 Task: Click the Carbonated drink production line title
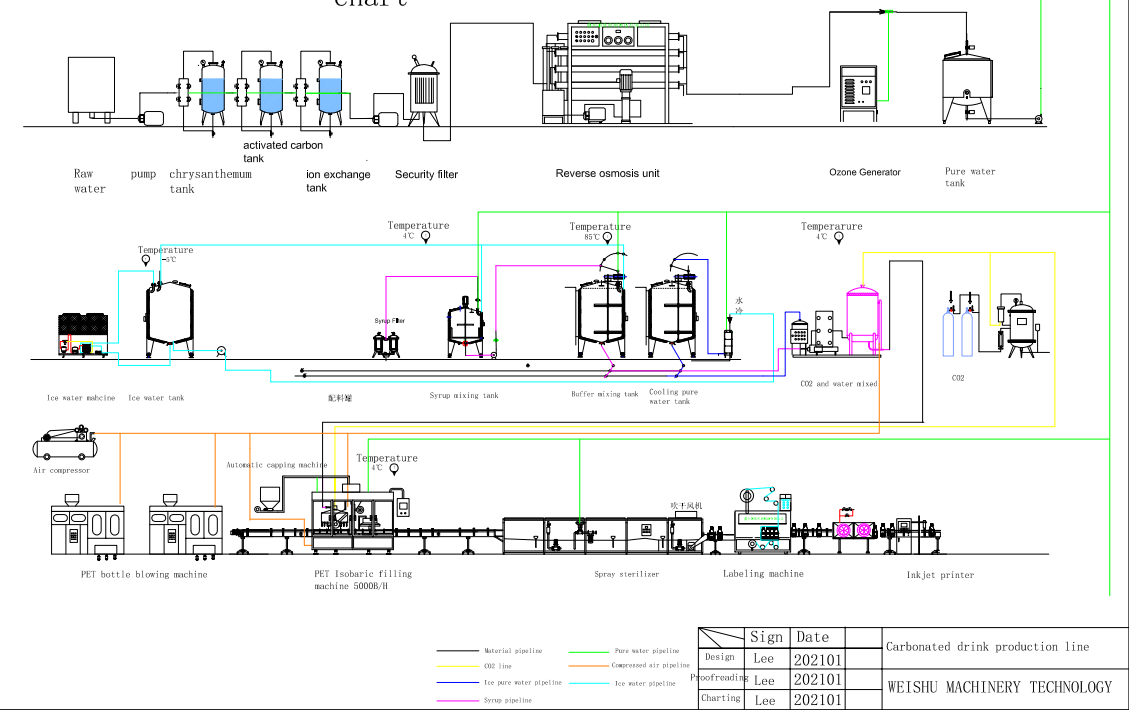point(987,646)
